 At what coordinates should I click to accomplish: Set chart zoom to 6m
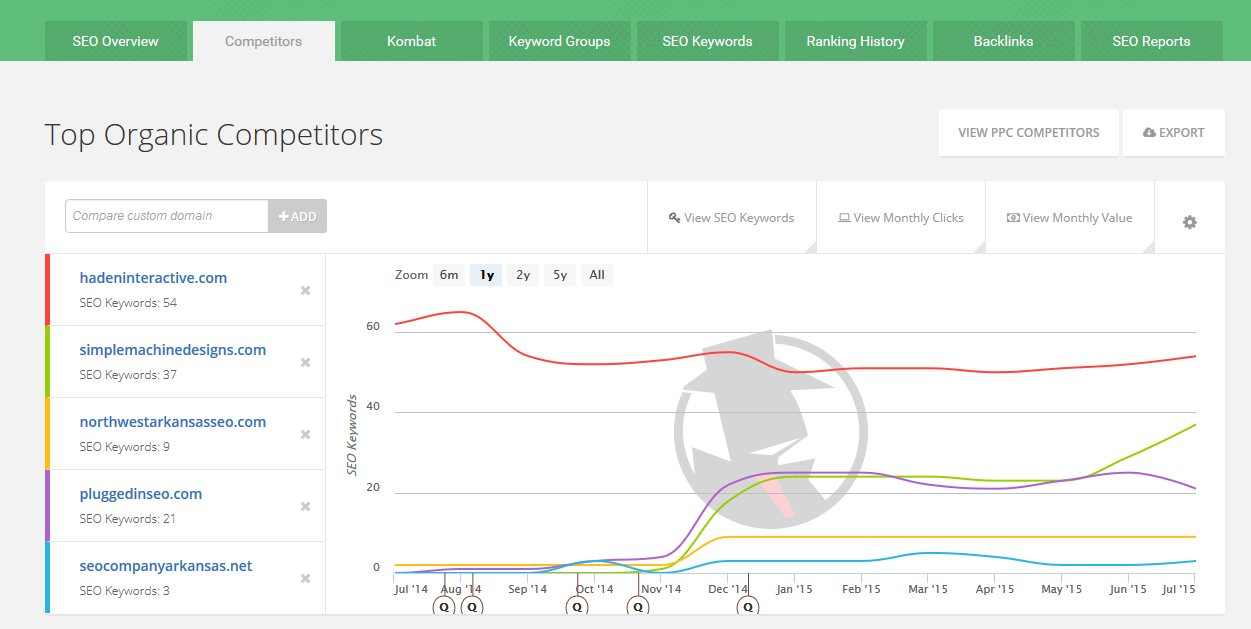[x=449, y=275]
